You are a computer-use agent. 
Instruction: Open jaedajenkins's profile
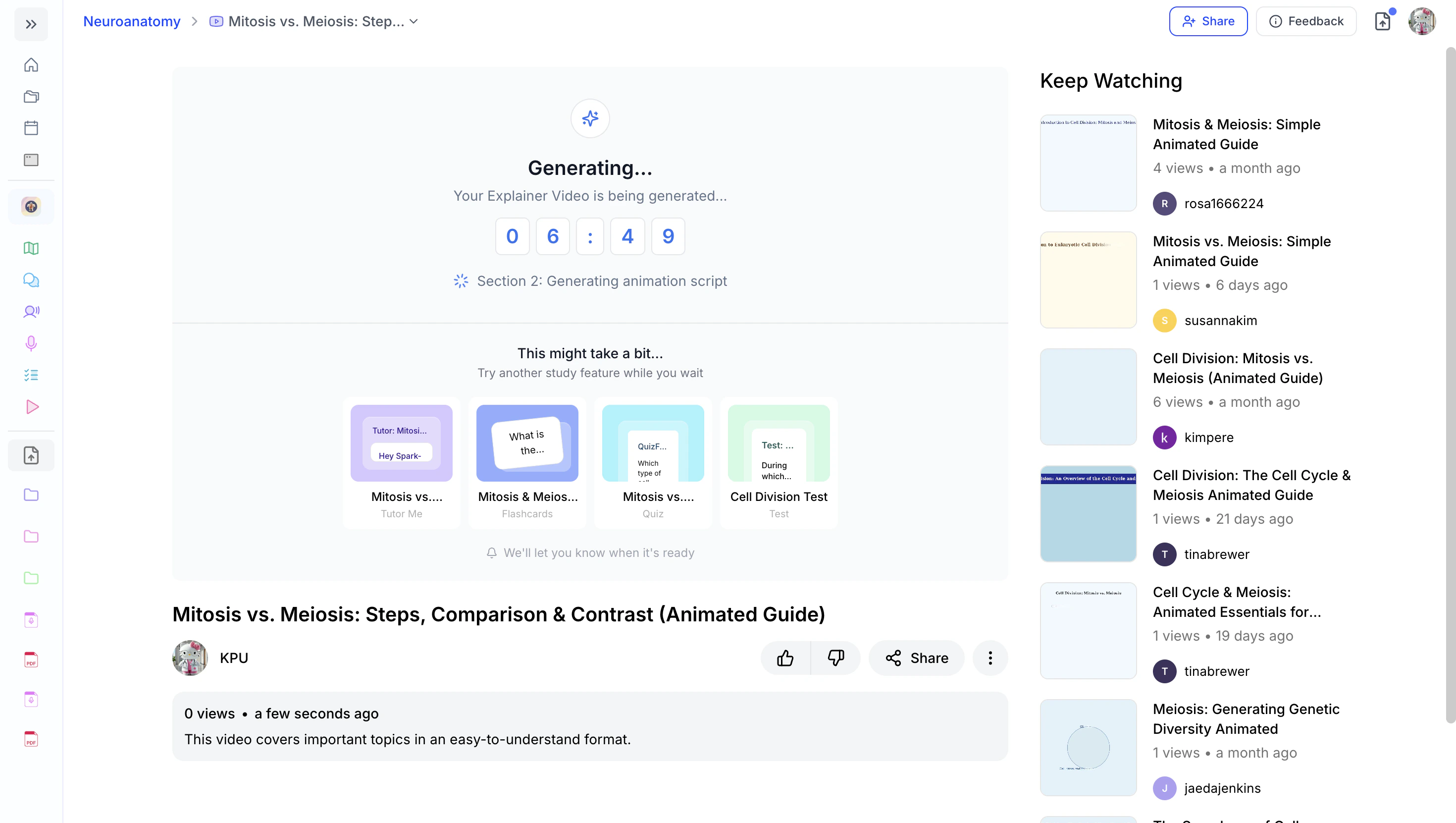click(1207, 788)
